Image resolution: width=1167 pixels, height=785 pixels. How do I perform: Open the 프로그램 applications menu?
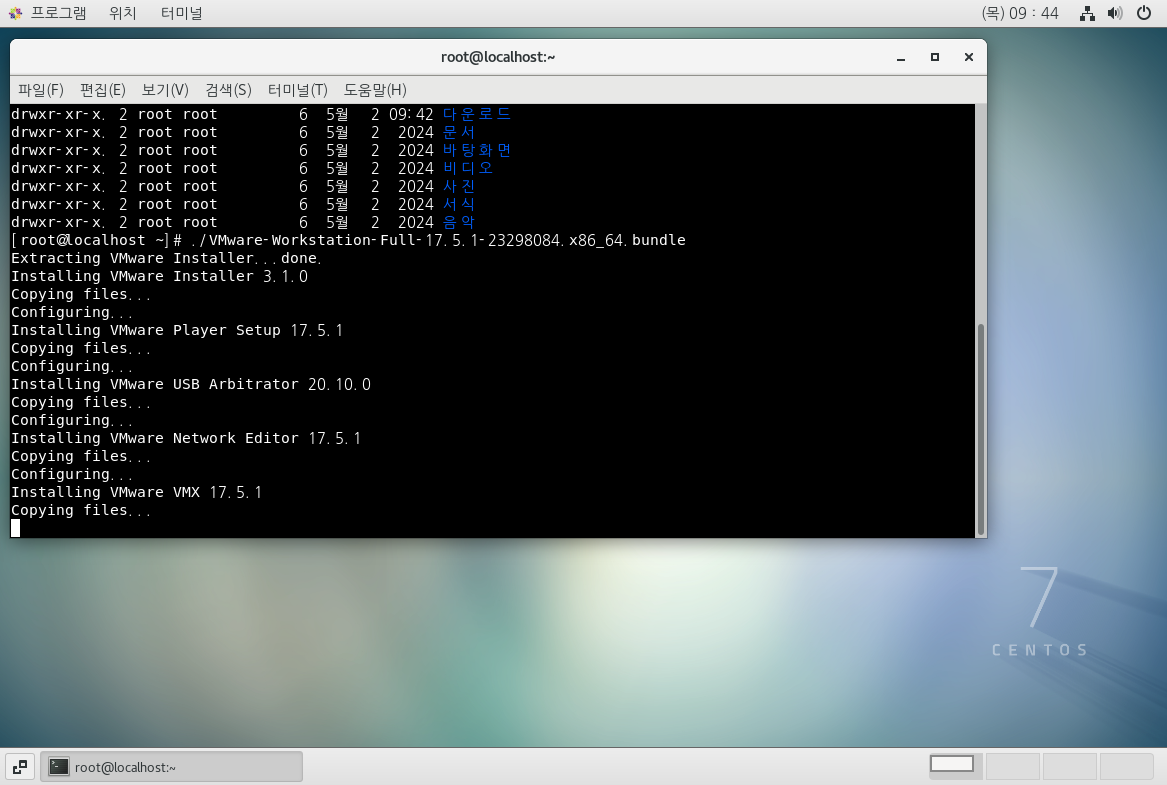pos(58,13)
